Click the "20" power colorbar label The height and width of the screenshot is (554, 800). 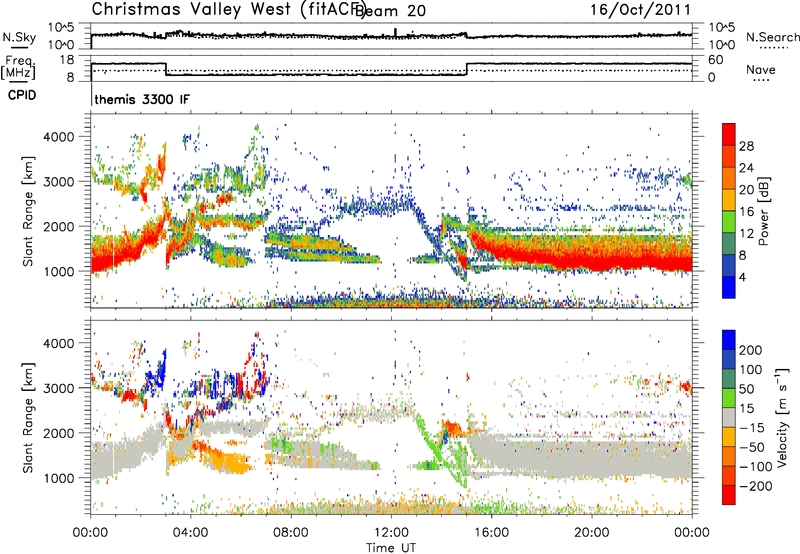click(746, 190)
